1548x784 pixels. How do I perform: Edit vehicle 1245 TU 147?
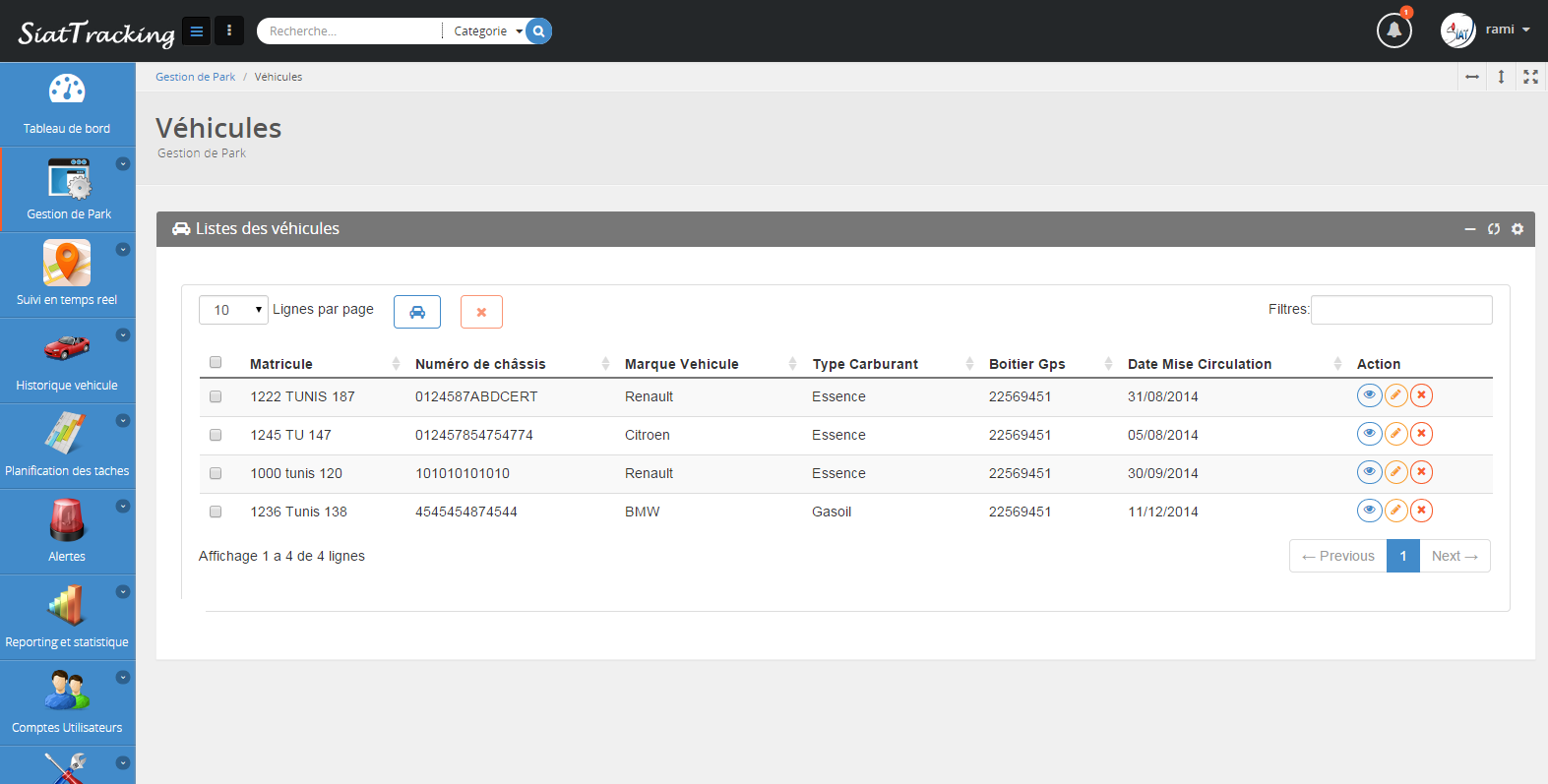(x=1395, y=434)
